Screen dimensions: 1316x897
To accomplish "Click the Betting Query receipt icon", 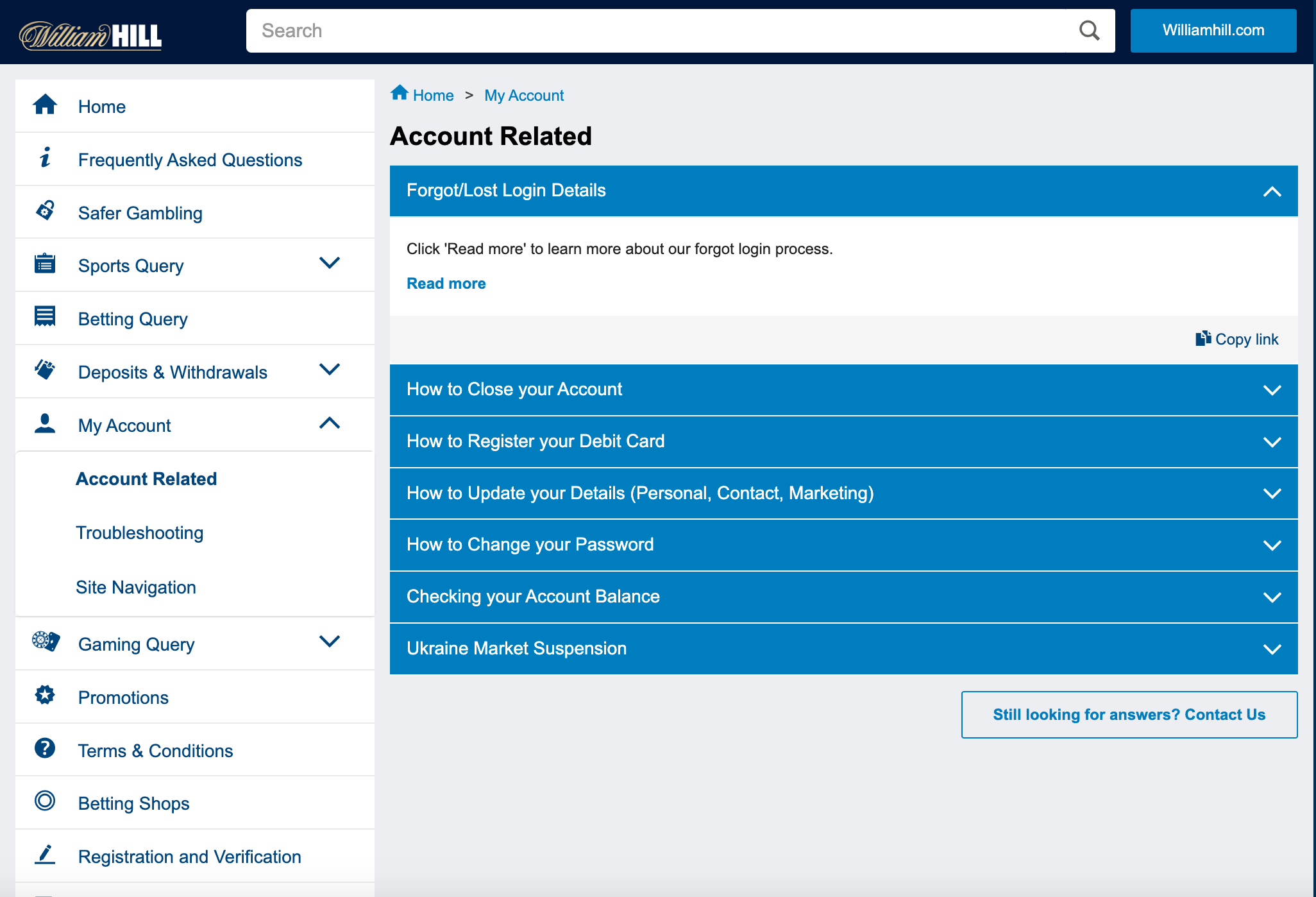I will pyautogui.click(x=45, y=316).
